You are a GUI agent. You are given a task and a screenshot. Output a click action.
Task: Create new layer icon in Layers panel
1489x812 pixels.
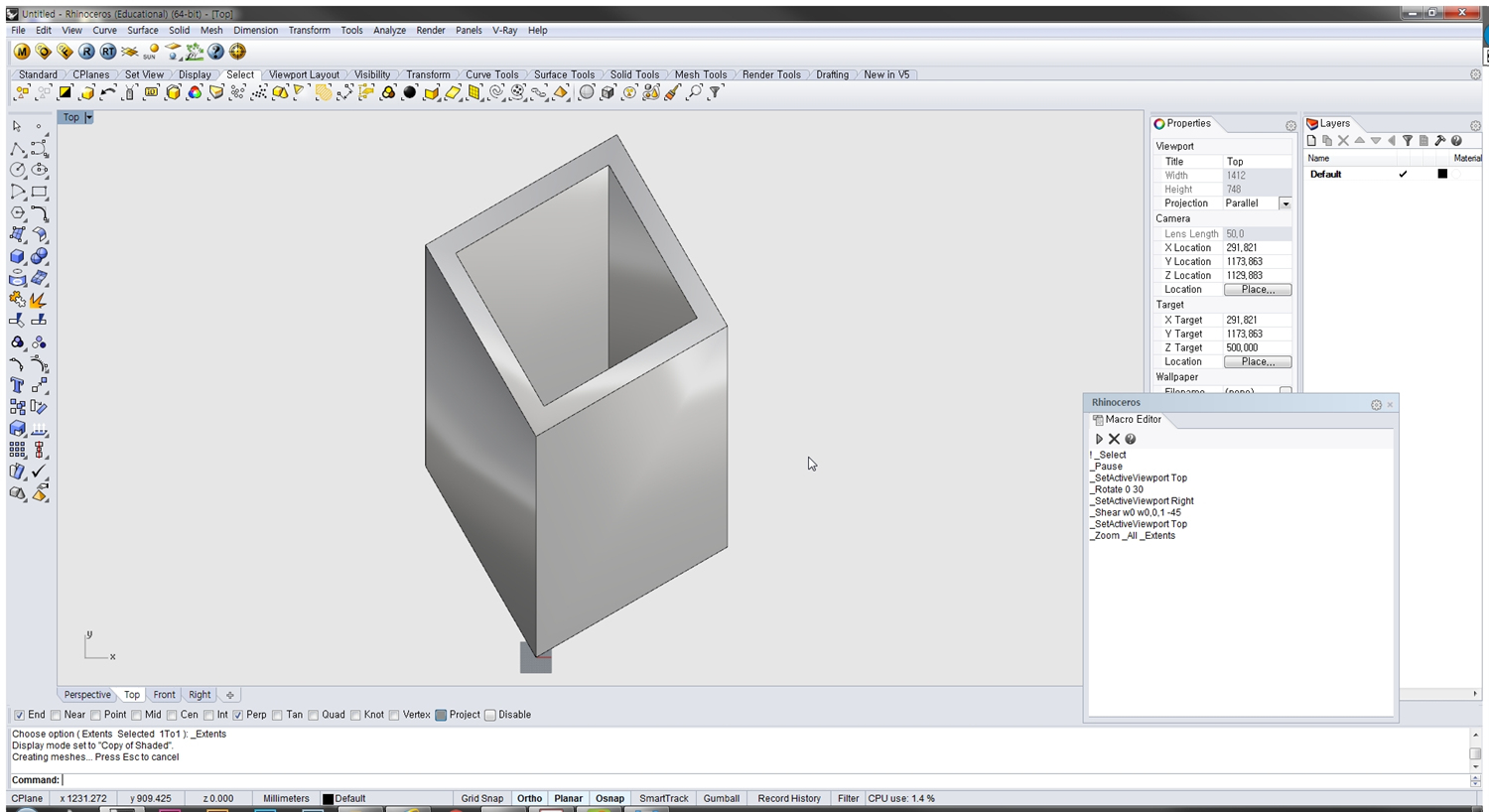(1311, 141)
